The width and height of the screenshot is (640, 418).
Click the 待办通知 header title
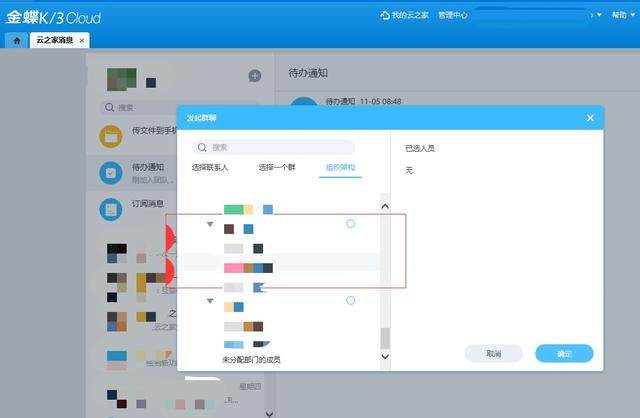coord(308,73)
